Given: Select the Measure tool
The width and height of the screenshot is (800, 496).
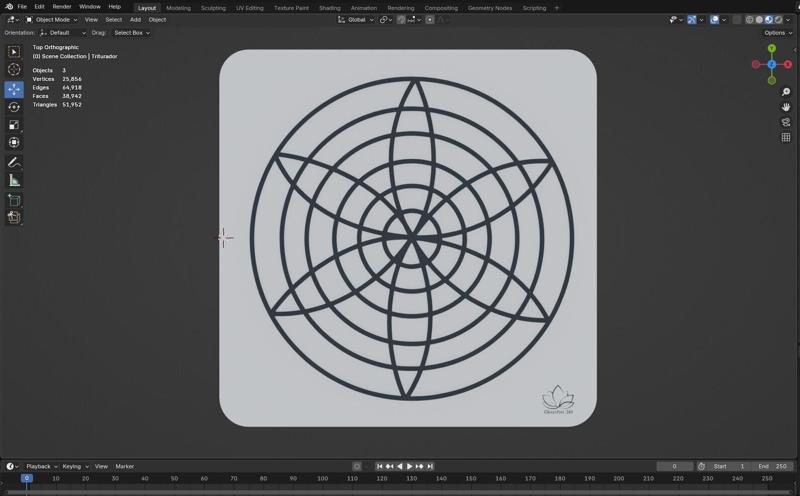Looking at the screenshot, I should click(14, 180).
